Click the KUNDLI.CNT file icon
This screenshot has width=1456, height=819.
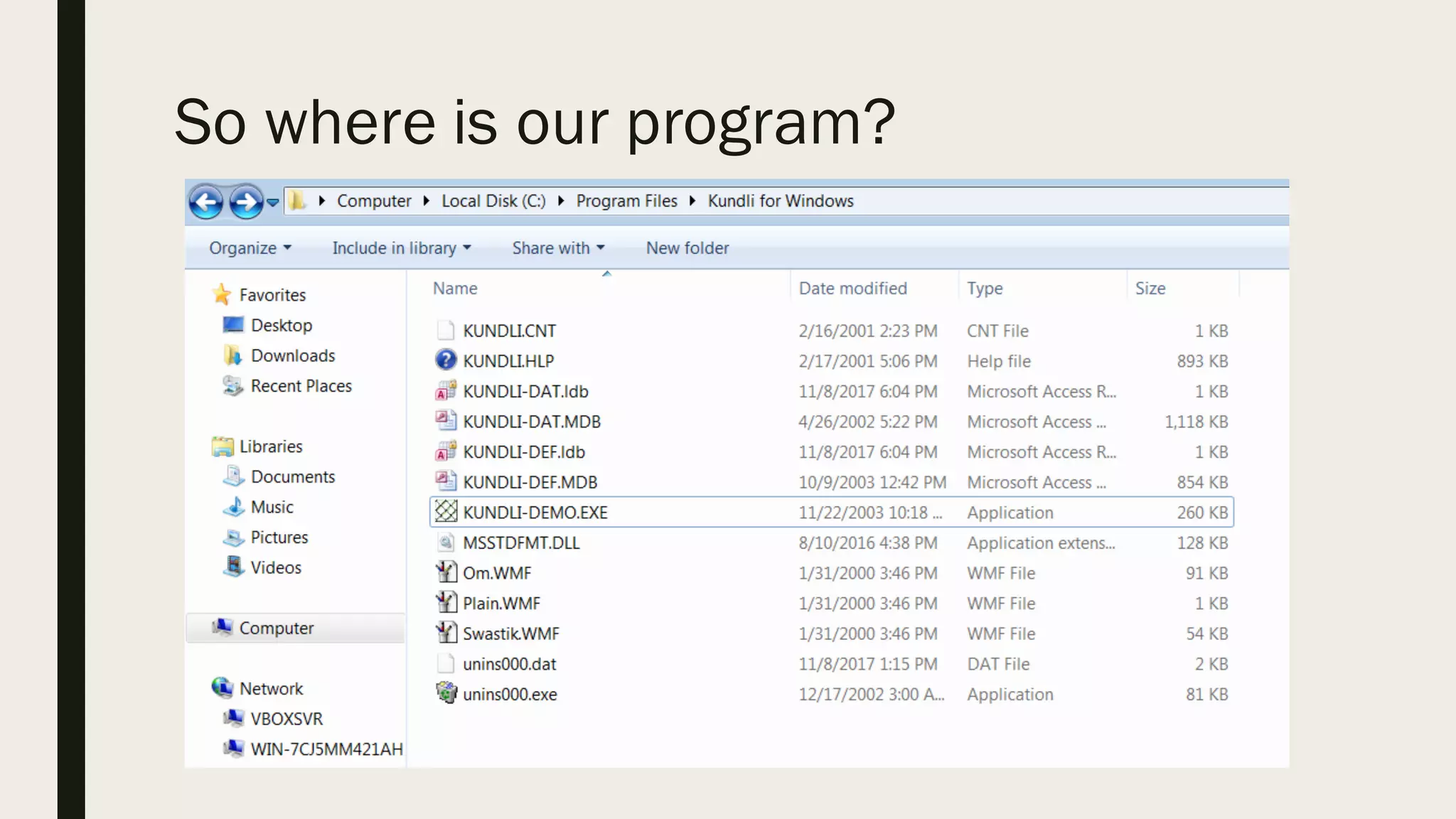[x=445, y=331]
